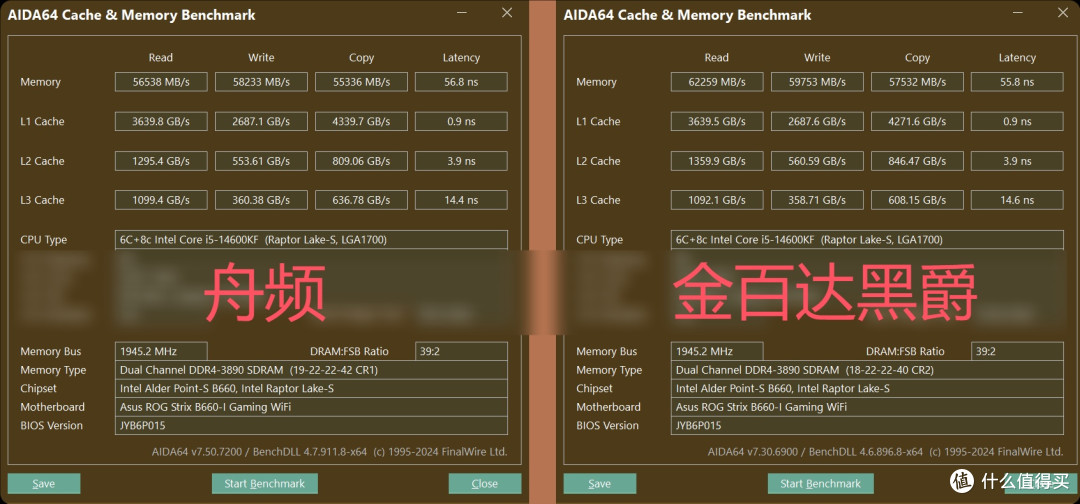This screenshot has width=1080, height=504.
Task: Click the L3 Cache Copy field 636.78 GB/s
Action: (361, 200)
